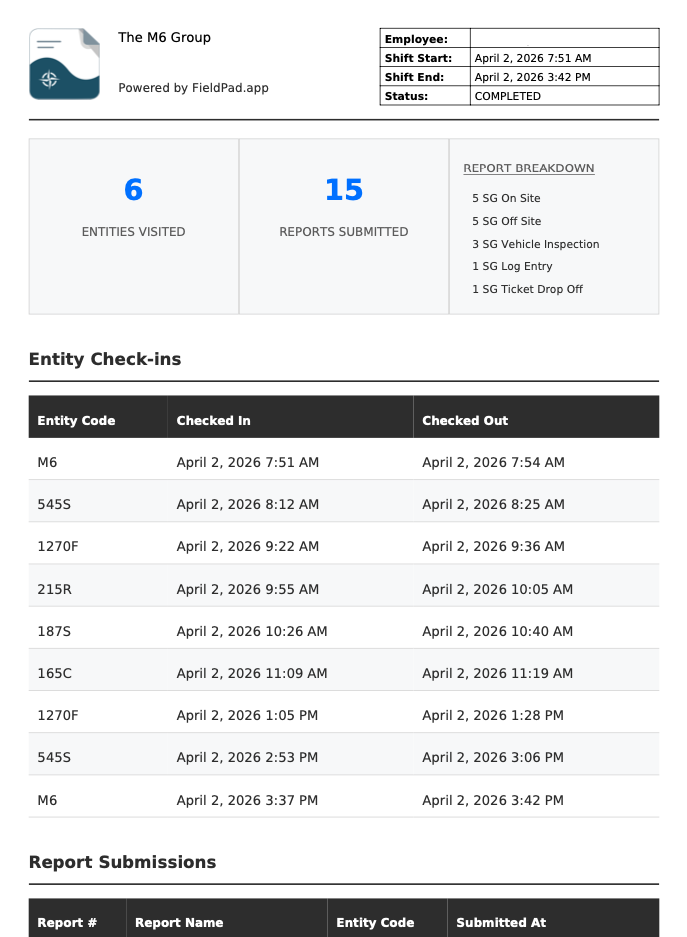687x937 pixels.
Task: Click the FieldPad document logo icon
Action: [65, 64]
